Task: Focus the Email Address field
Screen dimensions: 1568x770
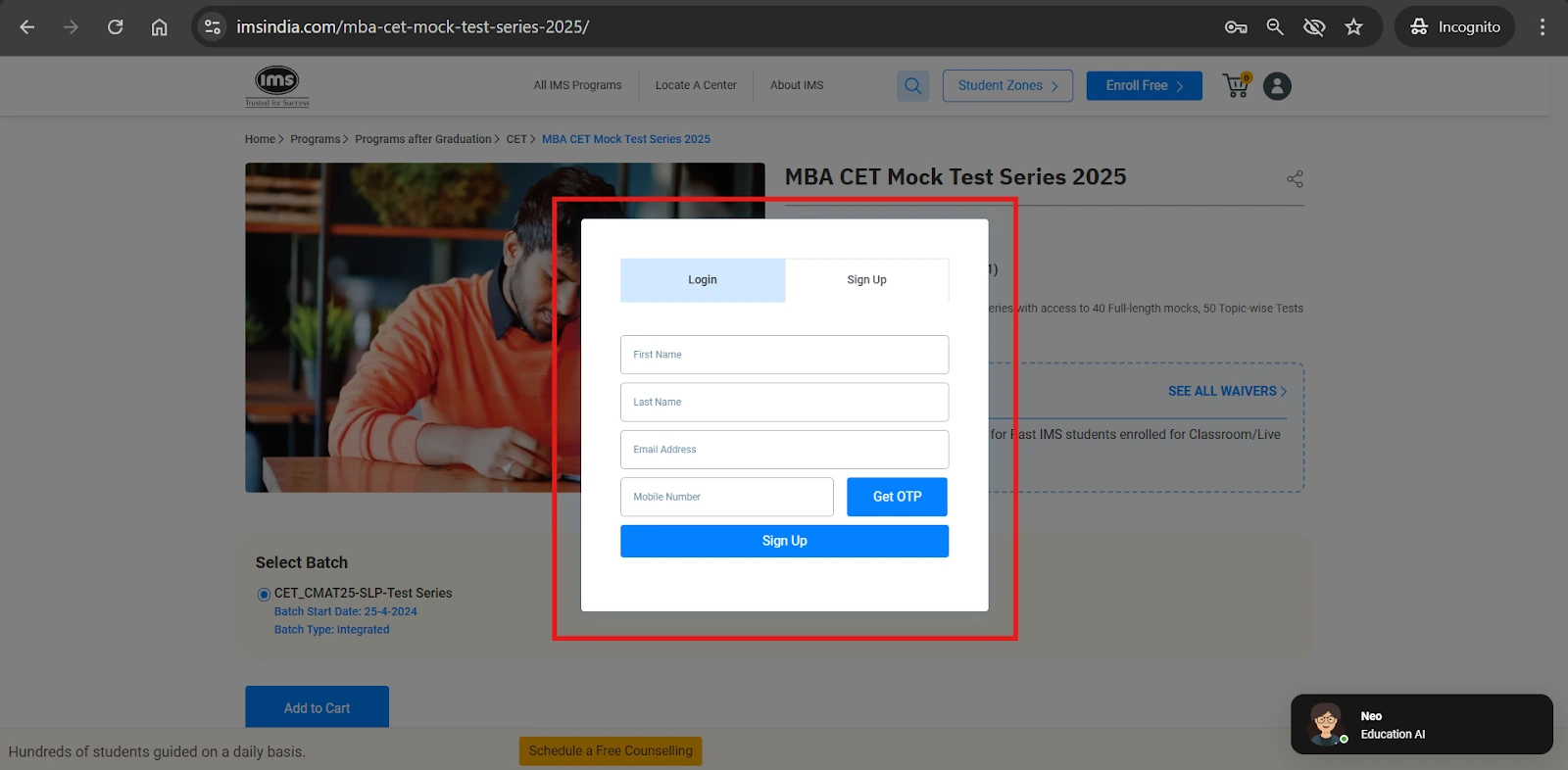Action: coord(784,450)
